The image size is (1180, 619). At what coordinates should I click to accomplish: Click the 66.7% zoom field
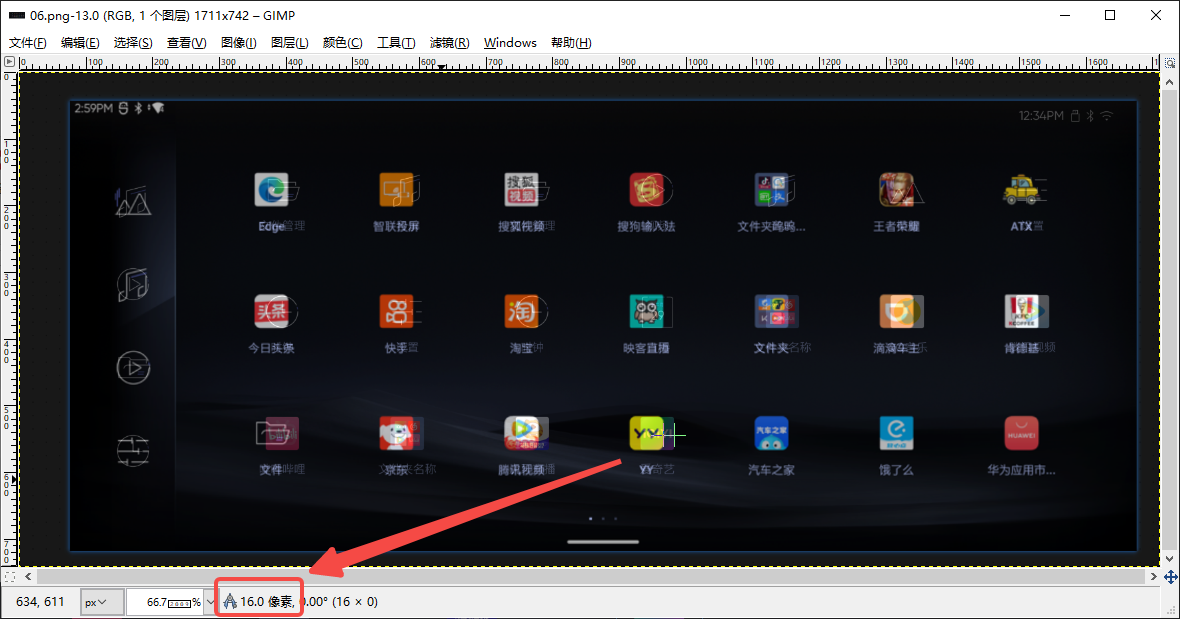click(x=165, y=602)
